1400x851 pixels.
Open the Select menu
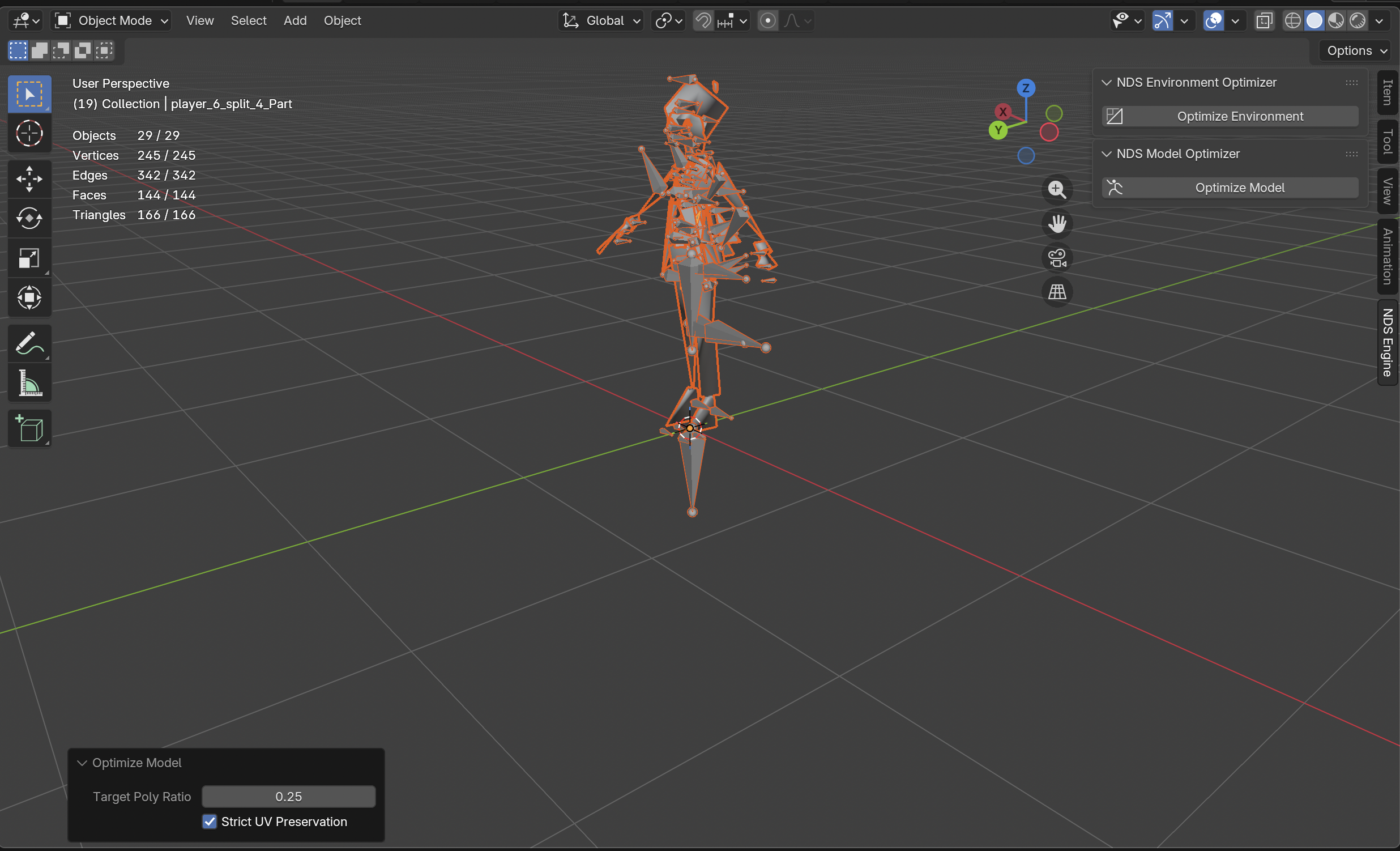248,21
